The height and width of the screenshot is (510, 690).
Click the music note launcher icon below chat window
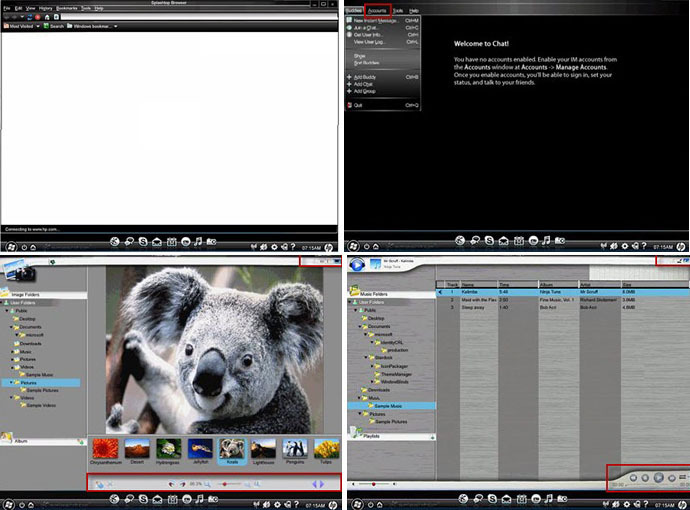pos(546,240)
